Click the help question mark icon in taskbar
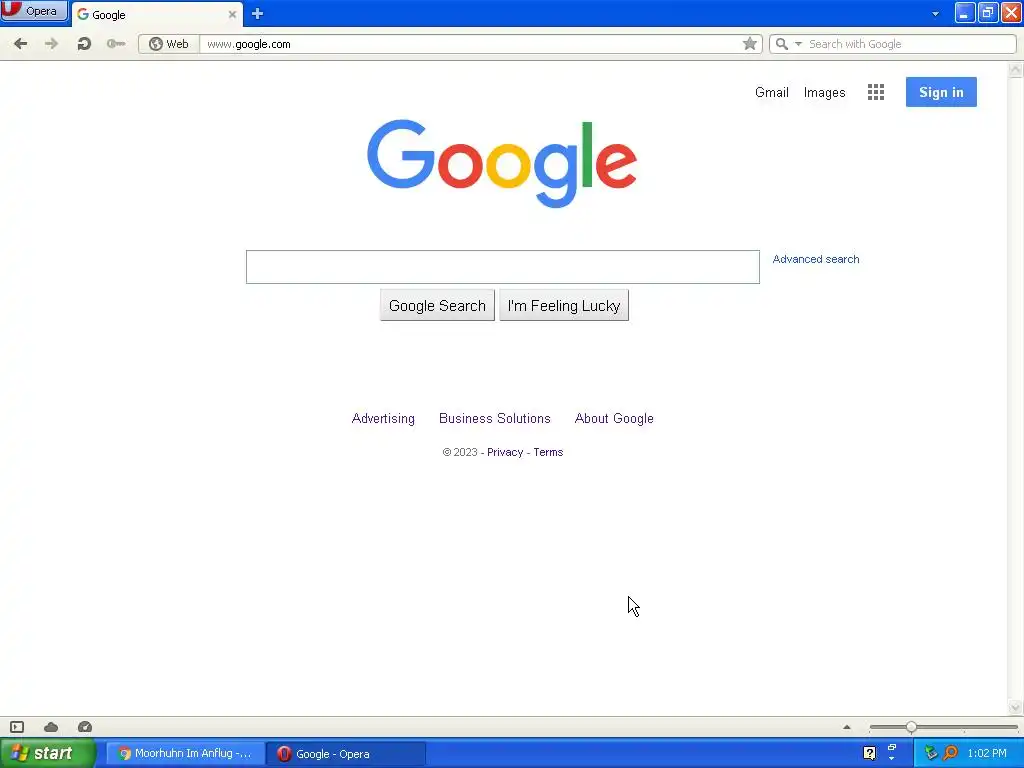This screenshot has width=1024, height=768. coord(869,753)
